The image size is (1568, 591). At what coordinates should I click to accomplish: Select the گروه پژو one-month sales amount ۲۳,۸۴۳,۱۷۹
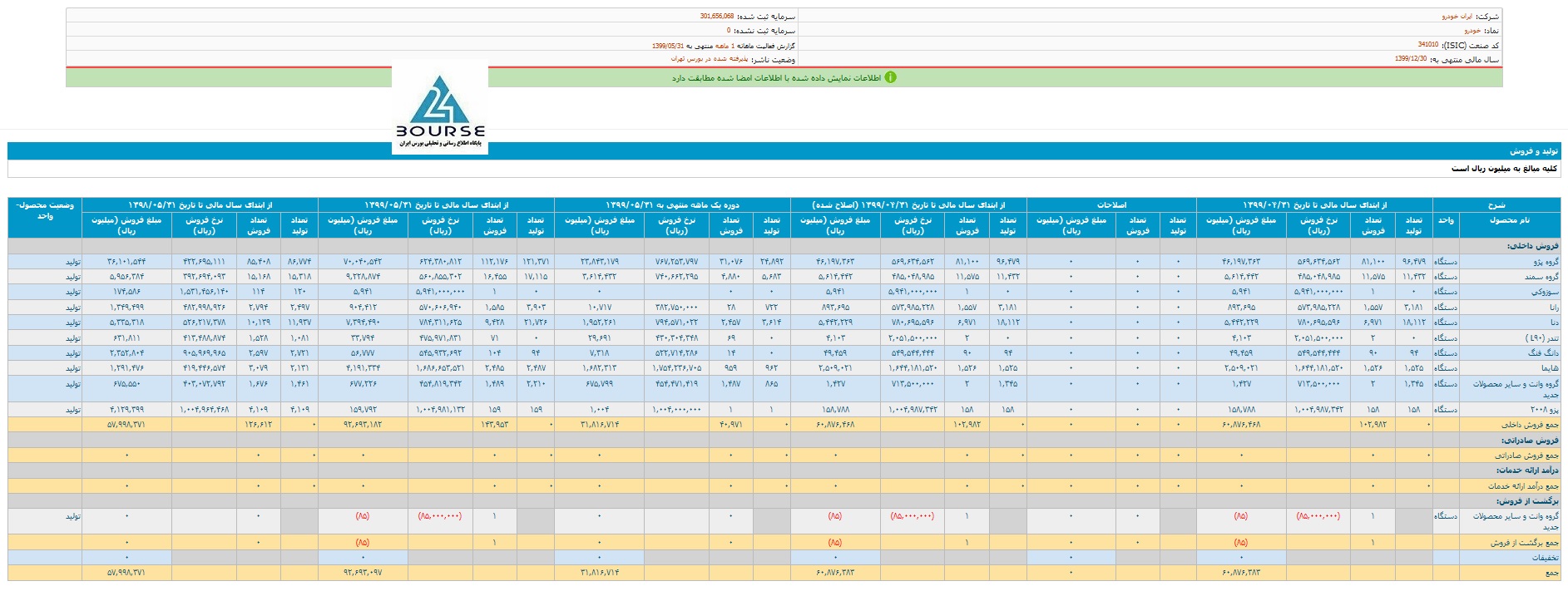tap(599, 262)
